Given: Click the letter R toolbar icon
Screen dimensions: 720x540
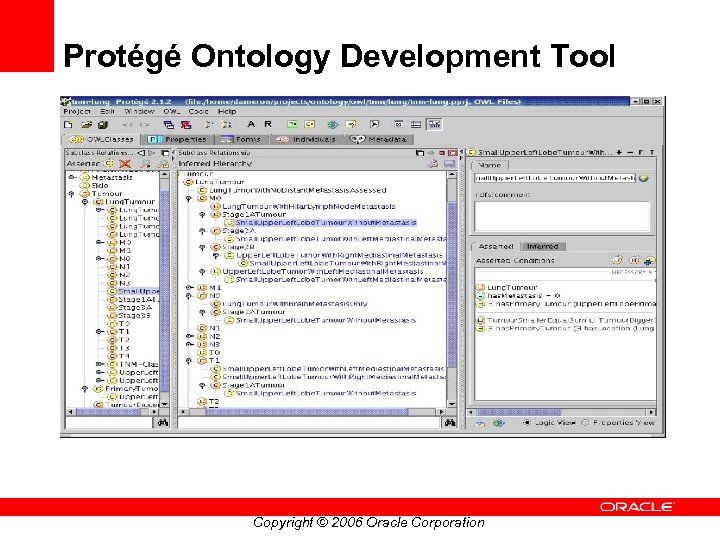Looking at the screenshot, I should pyautogui.click(x=268, y=124).
